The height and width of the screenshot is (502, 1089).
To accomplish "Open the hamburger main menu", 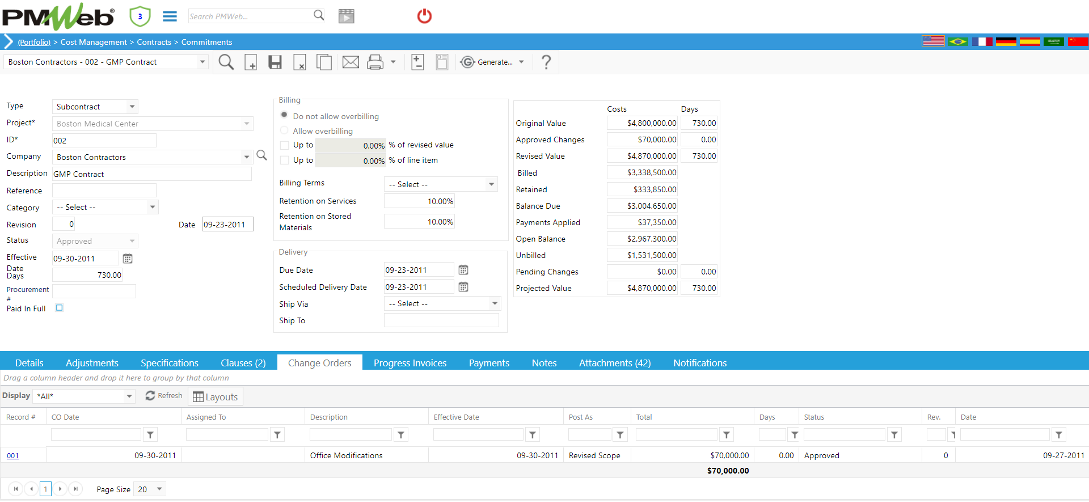I will [169, 15].
